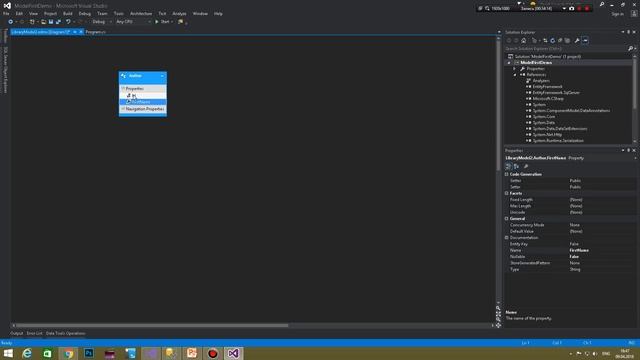Screen dimensions: 640x360
Task: Switch to Program.cs tab
Action: coord(96,32)
